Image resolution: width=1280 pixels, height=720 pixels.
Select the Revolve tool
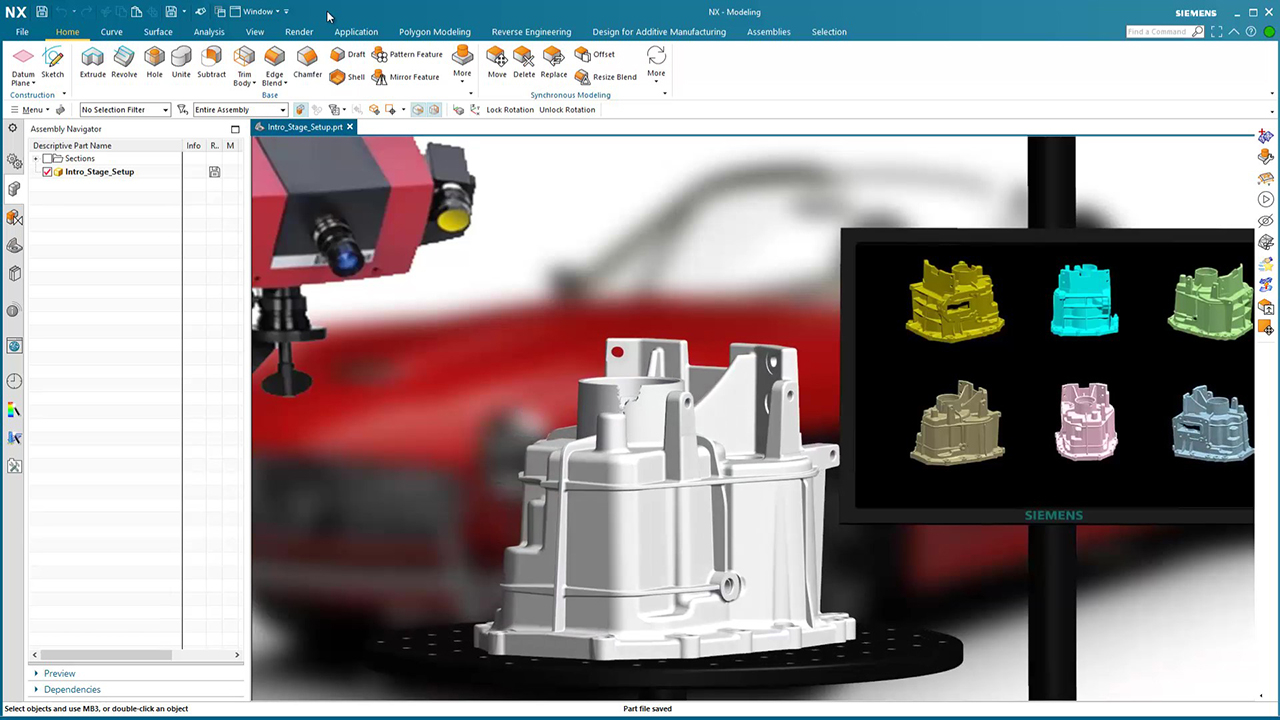point(124,62)
